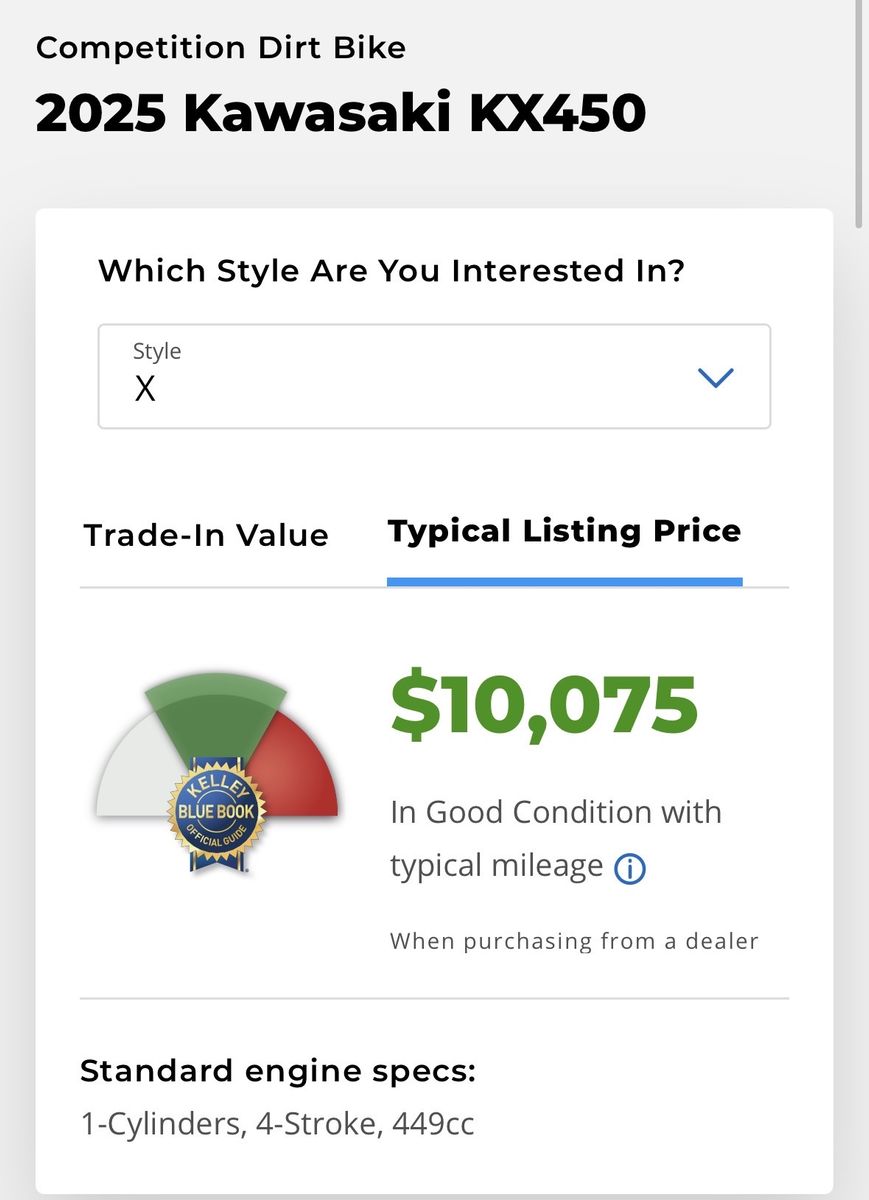
Task: Click the info icon next to typical mileage
Action: [629, 868]
